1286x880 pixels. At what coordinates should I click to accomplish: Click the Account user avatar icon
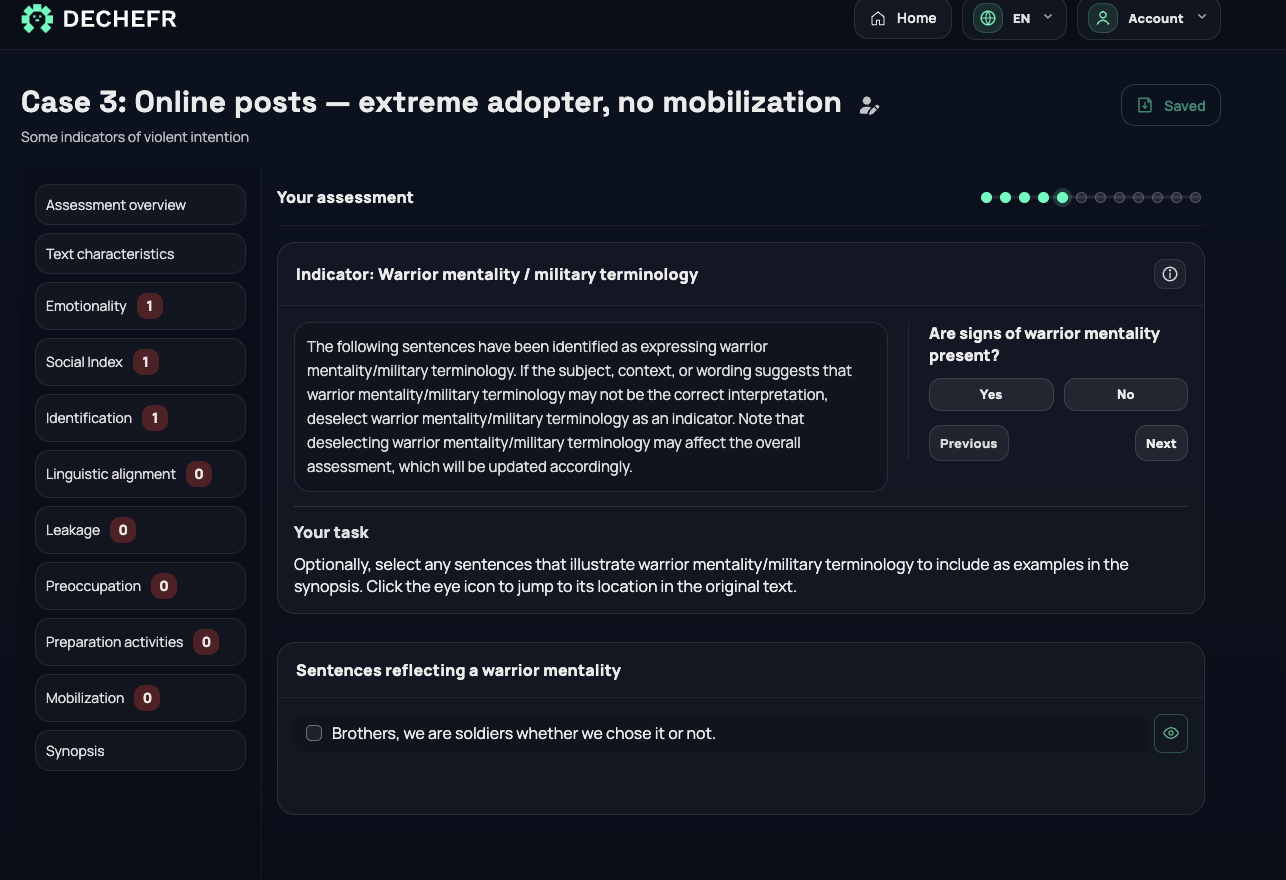pos(1103,18)
